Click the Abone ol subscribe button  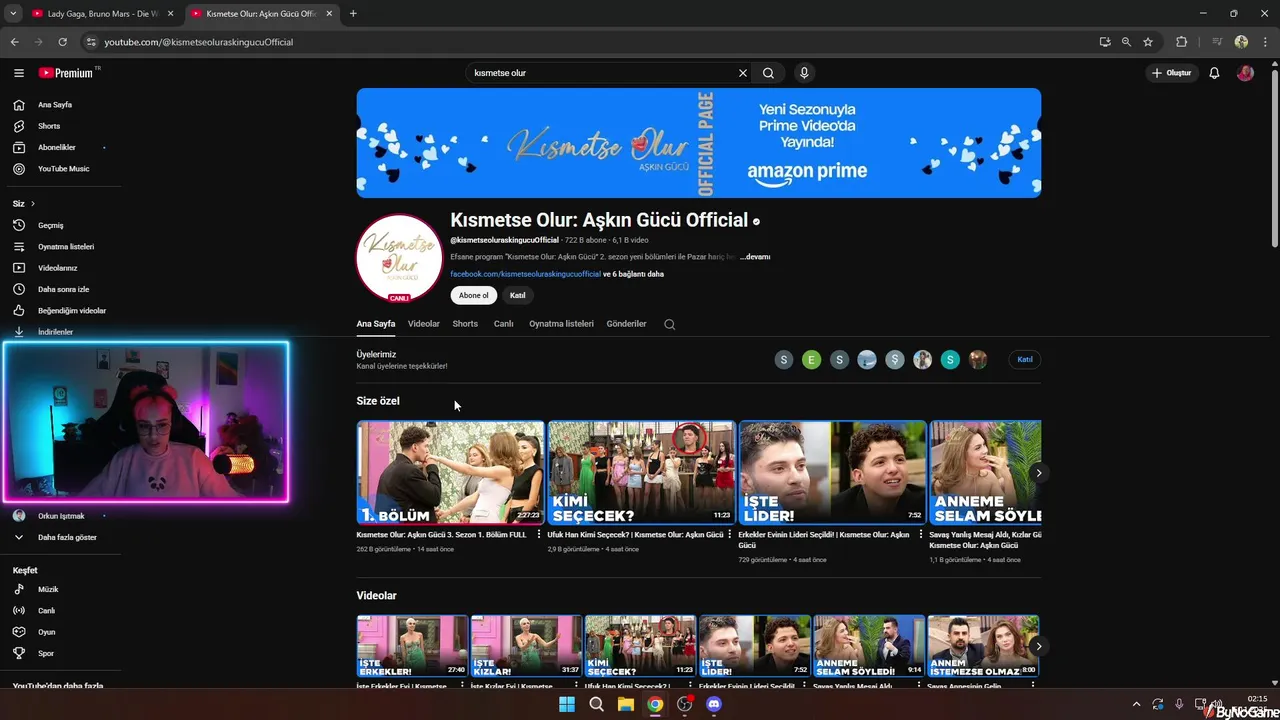tap(474, 295)
